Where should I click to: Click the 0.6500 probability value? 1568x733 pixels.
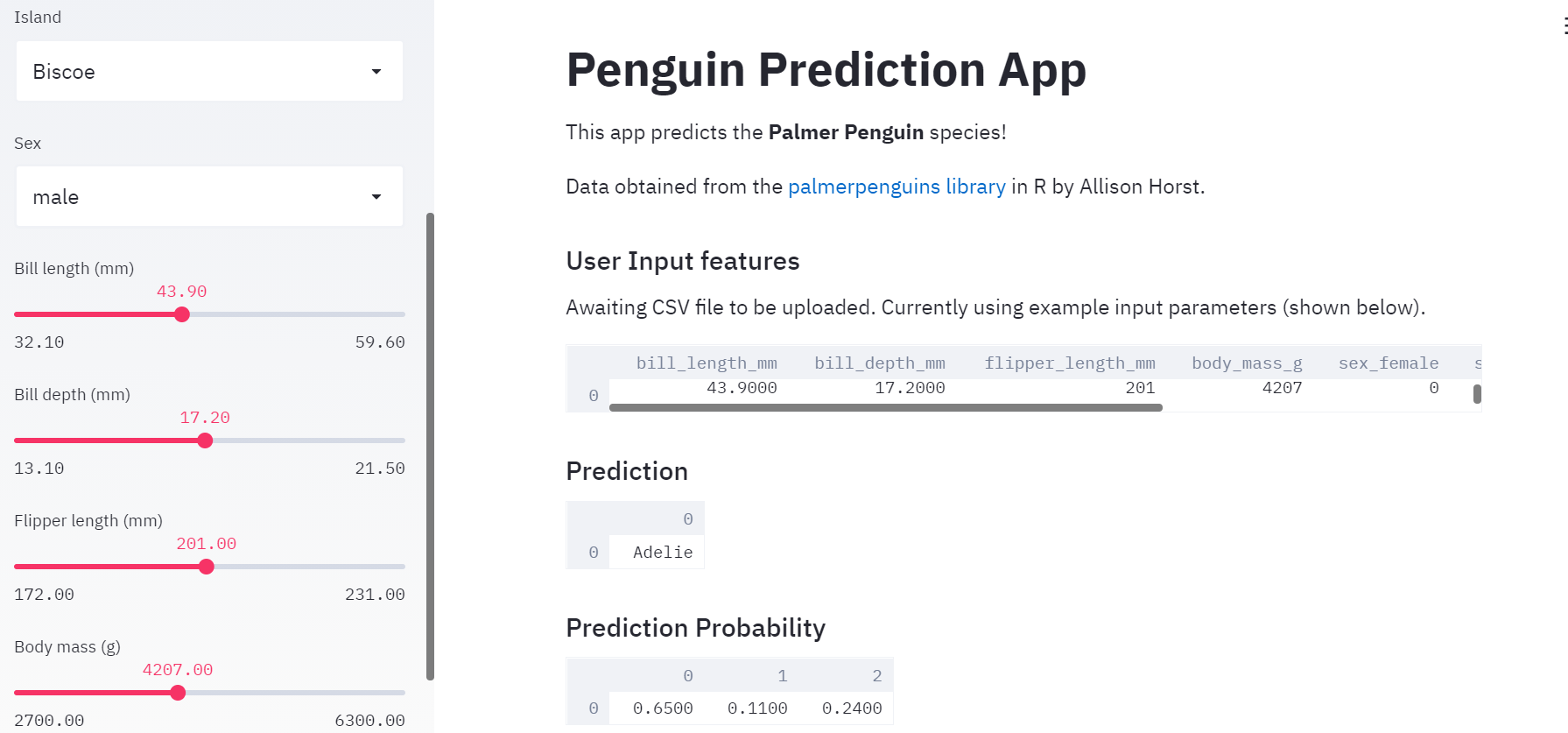point(663,708)
